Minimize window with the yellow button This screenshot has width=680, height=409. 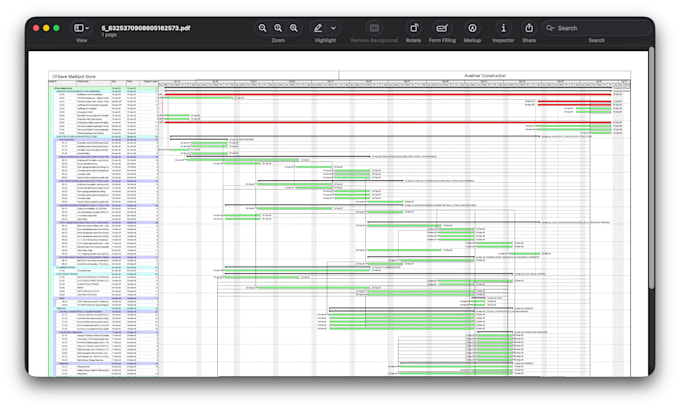click(x=46, y=28)
